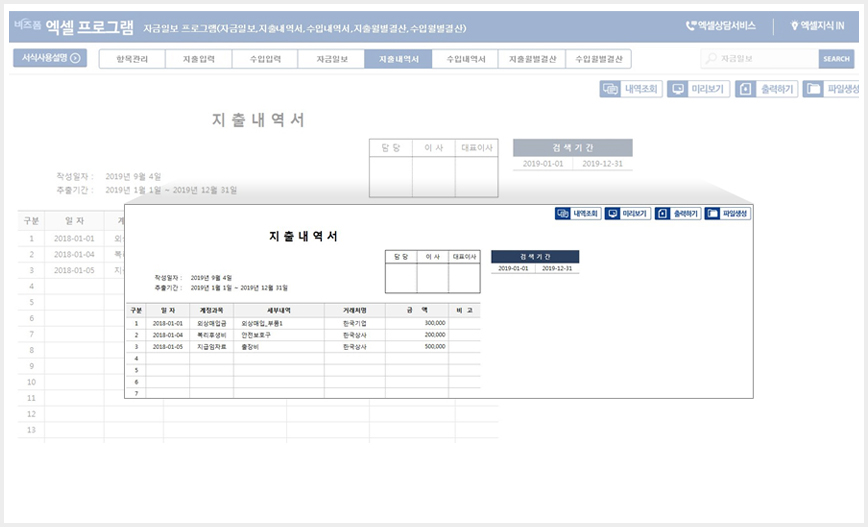The width and height of the screenshot is (868, 527).
Task: Click the 거래처명 column header
Action: [x=355, y=311]
